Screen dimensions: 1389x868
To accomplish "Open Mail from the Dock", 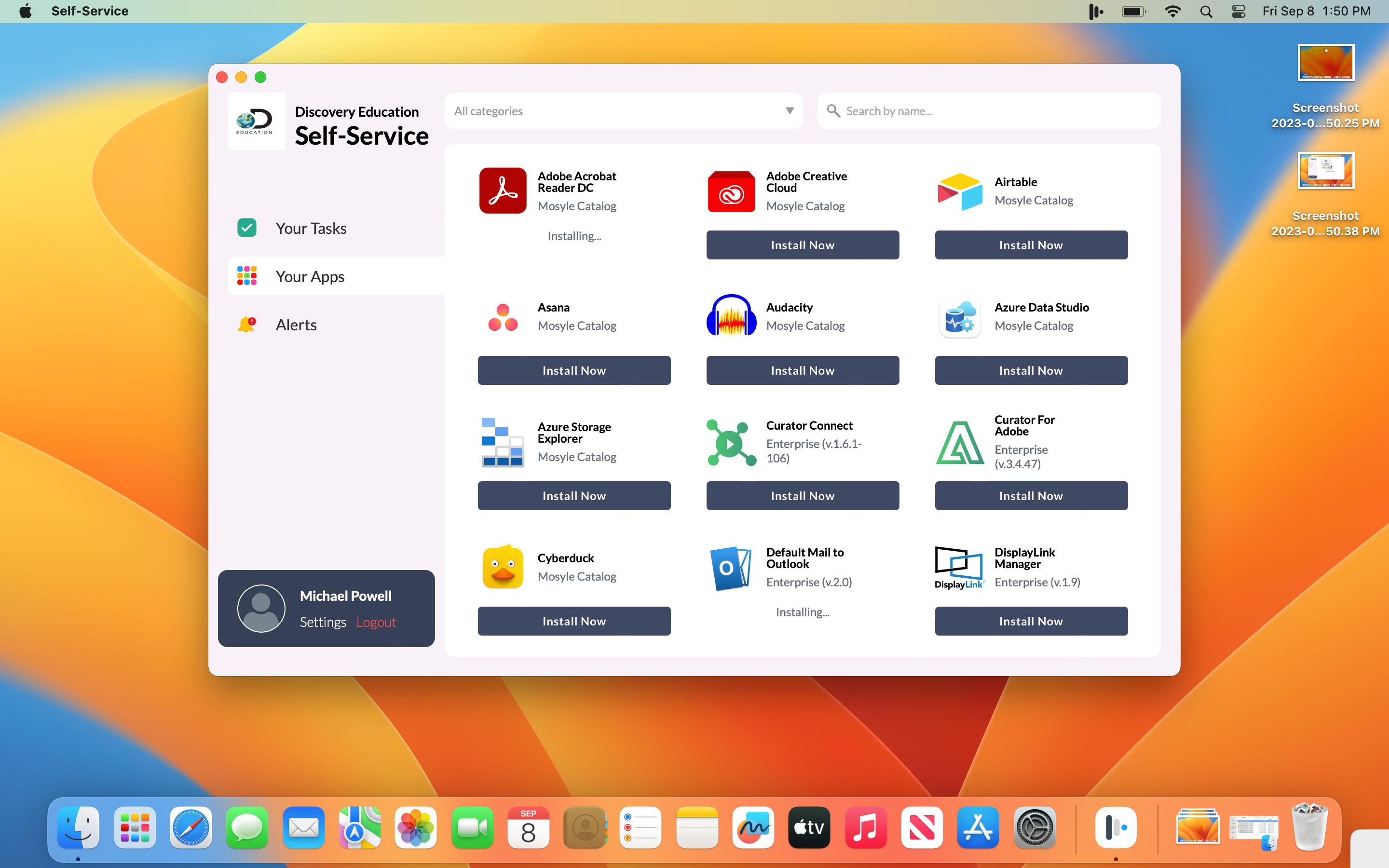I will click(304, 827).
